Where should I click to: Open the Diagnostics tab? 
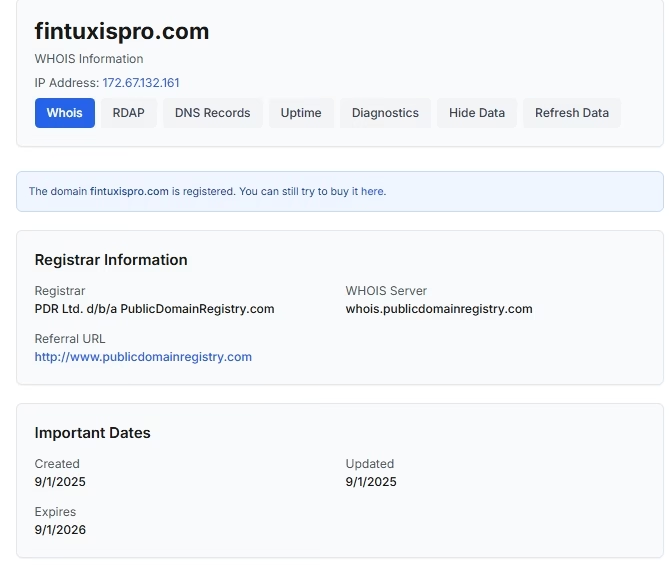(385, 113)
